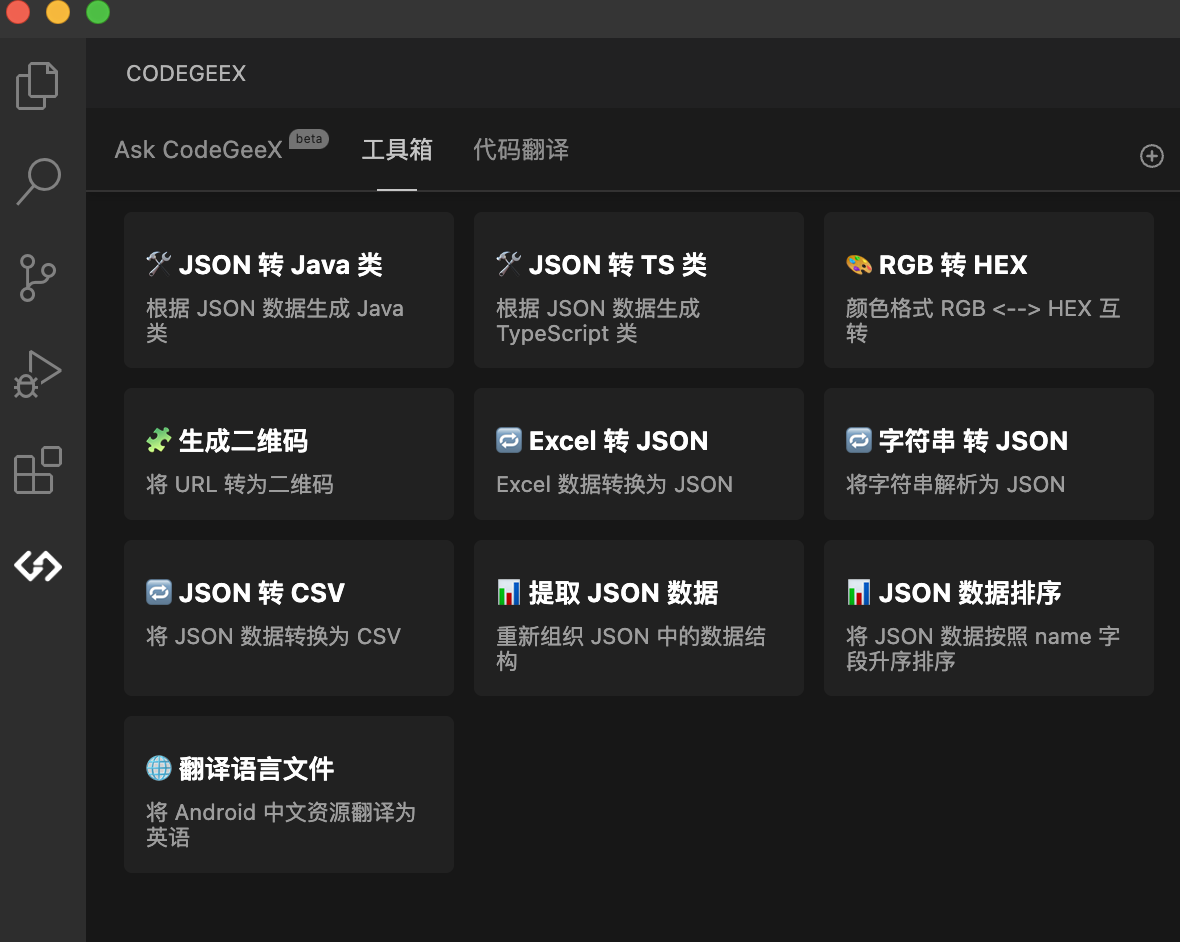The width and height of the screenshot is (1180, 942).
Task: Open the RGB 转 HEX color tool
Action: [988, 290]
